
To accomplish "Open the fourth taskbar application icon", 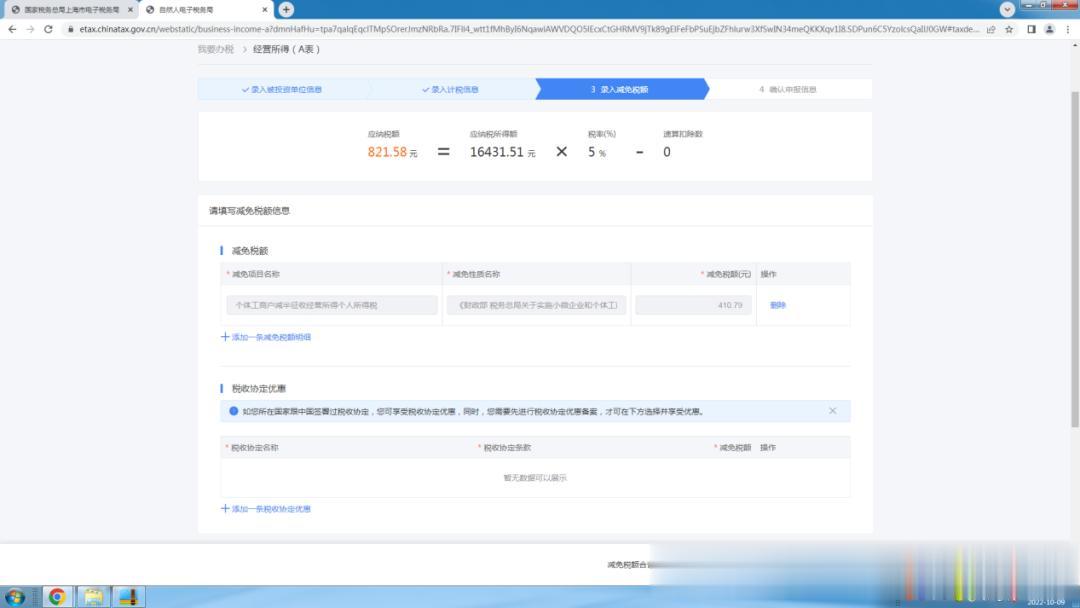I will pos(129,596).
